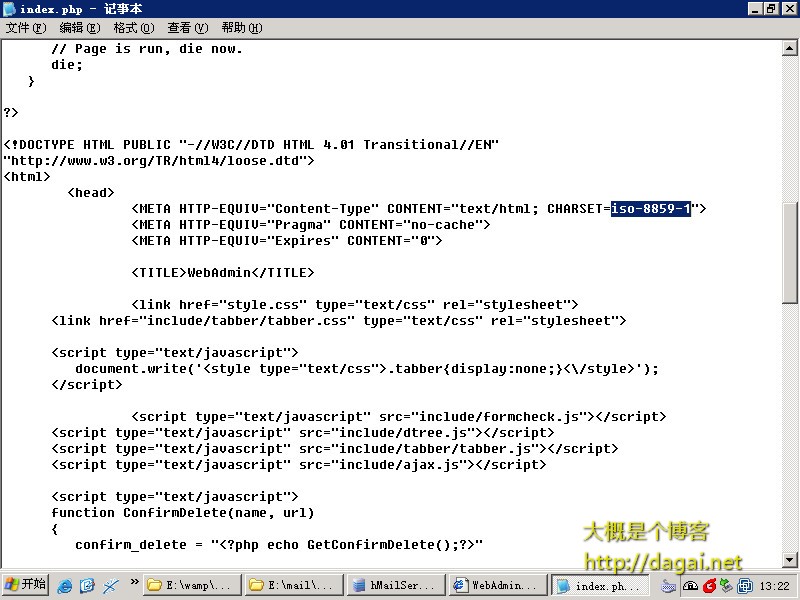800x600 pixels.
Task: Click the '<html>' tag text
Action: click(x=27, y=177)
